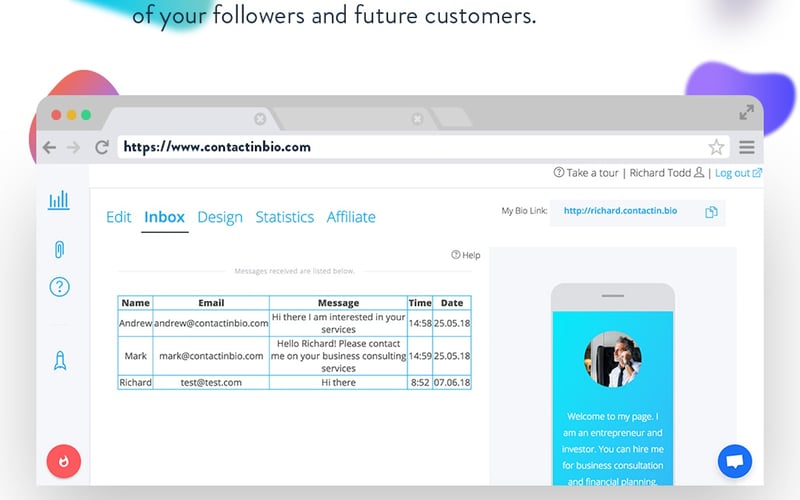800x500 pixels.
Task: Click the Richard Todd account name
Action: pos(660,173)
